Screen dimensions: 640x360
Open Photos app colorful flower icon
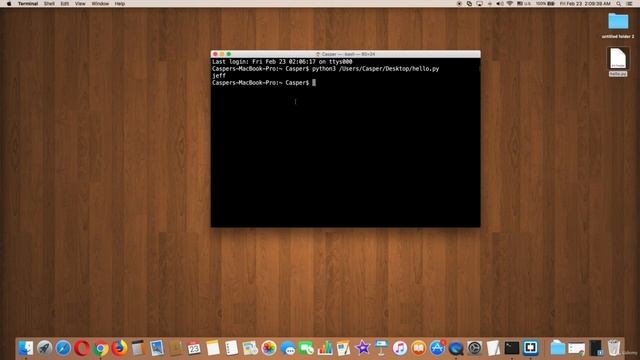pos(269,348)
